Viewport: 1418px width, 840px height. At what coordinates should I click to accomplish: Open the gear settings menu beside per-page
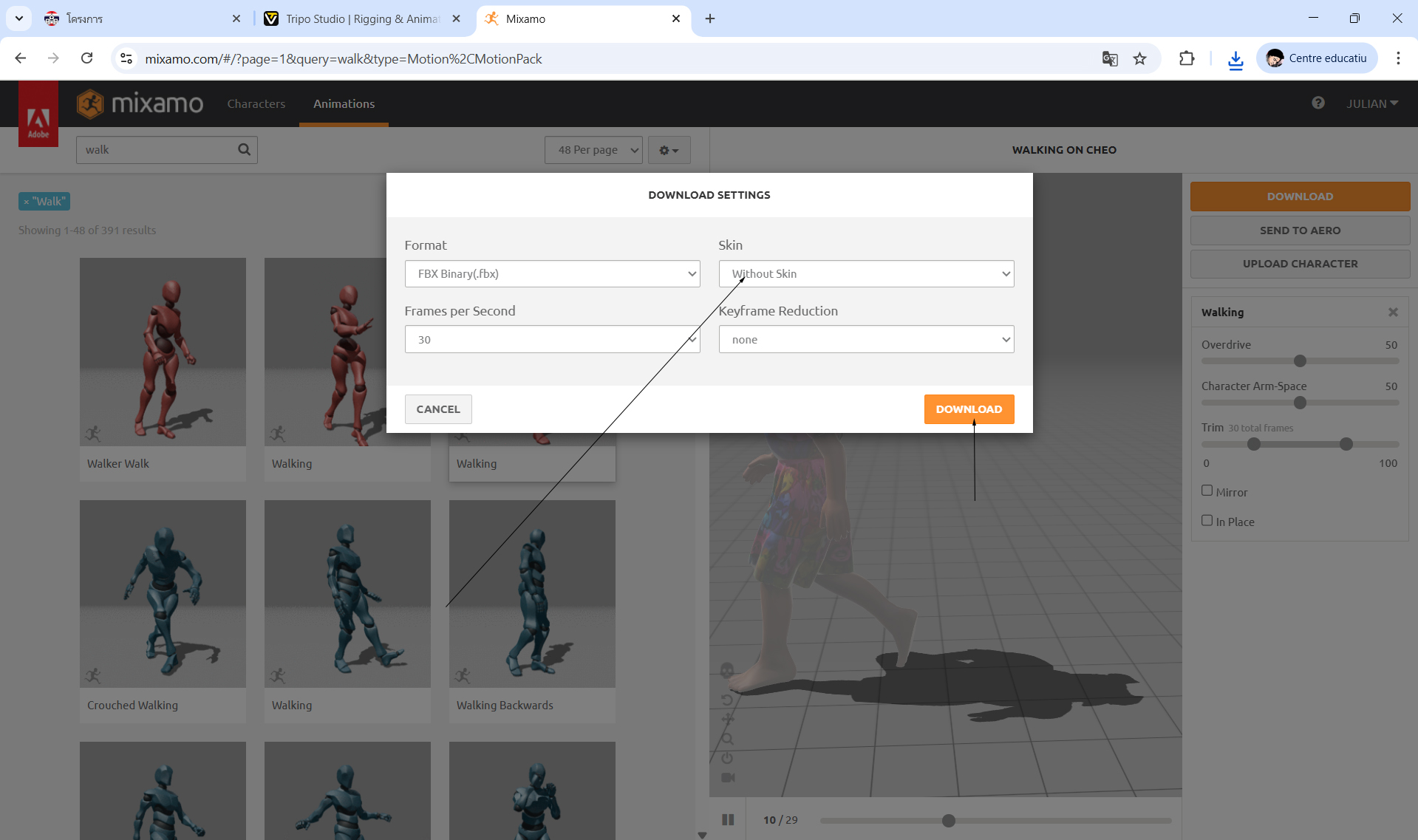(669, 150)
